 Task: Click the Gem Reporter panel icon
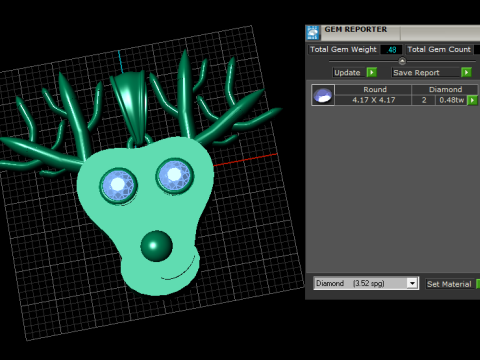(x=313, y=33)
